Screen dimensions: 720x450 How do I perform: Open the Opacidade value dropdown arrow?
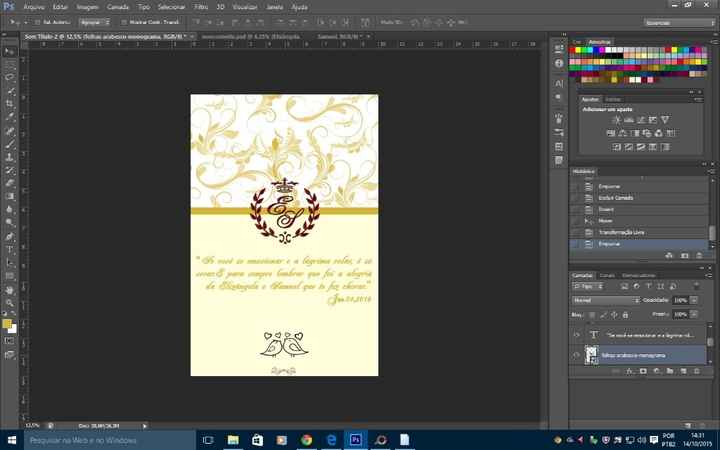tap(694, 300)
